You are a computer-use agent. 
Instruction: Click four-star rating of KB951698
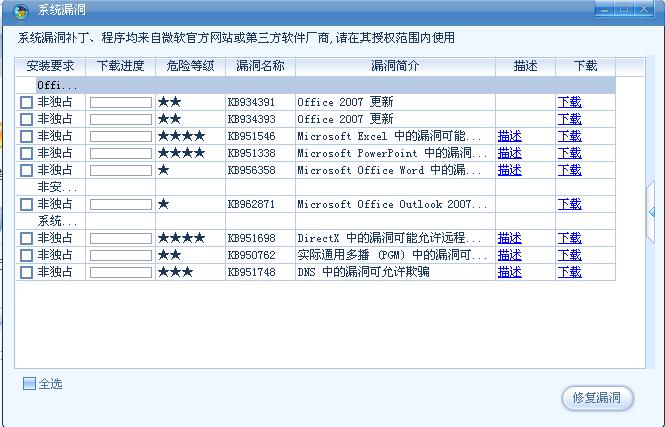(x=181, y=238)
